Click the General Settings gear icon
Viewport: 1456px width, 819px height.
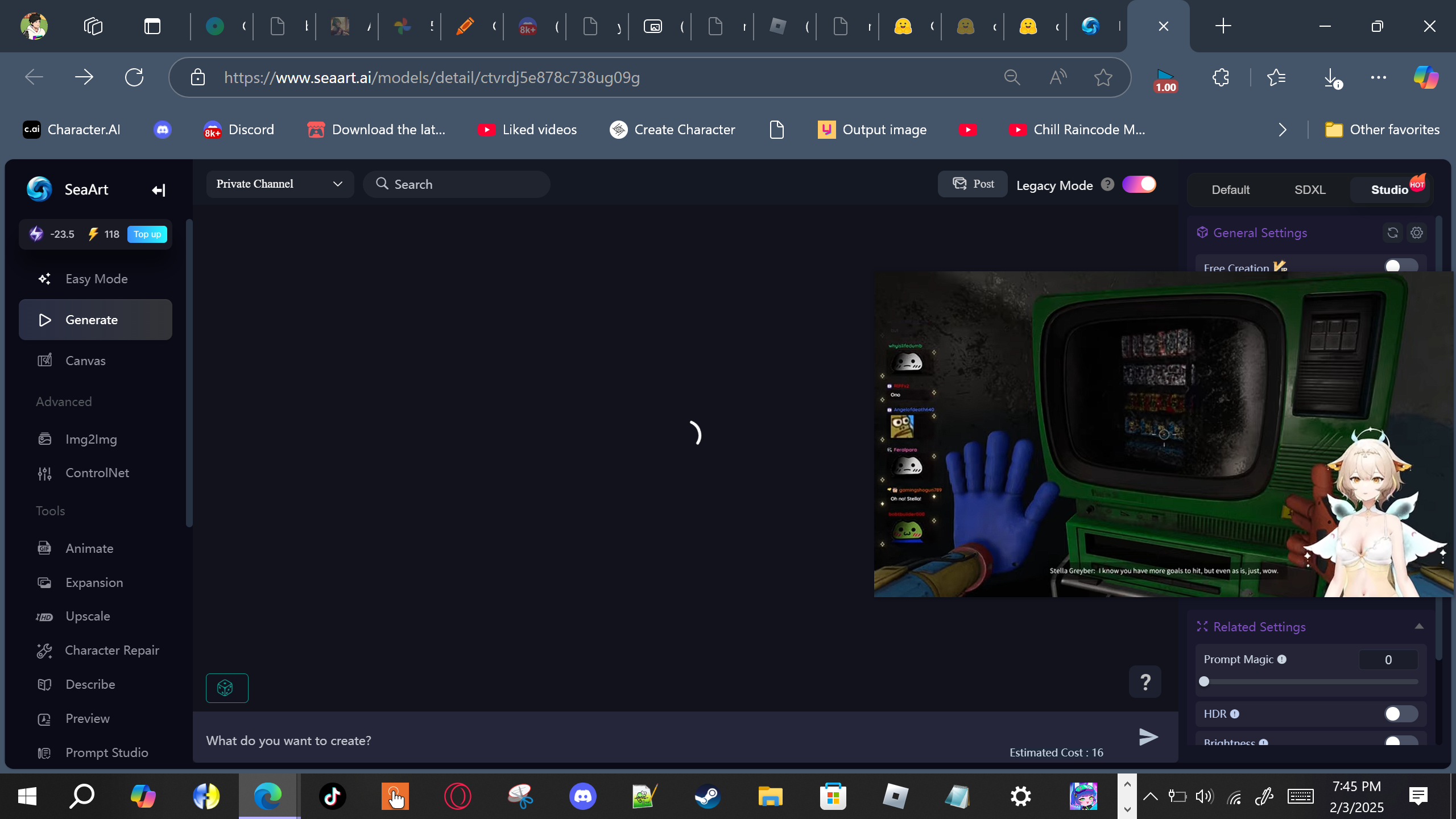[1417, 233]
